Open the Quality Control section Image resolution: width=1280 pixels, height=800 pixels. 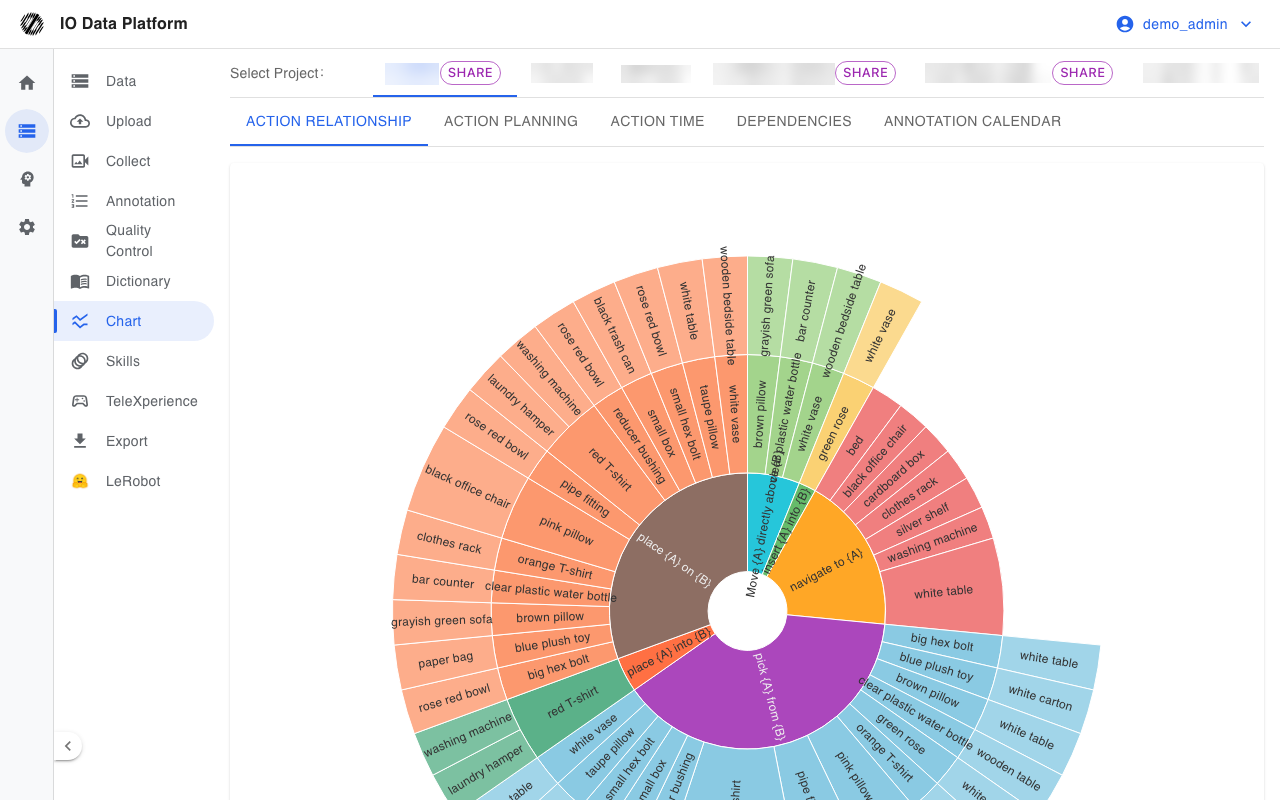134,241
